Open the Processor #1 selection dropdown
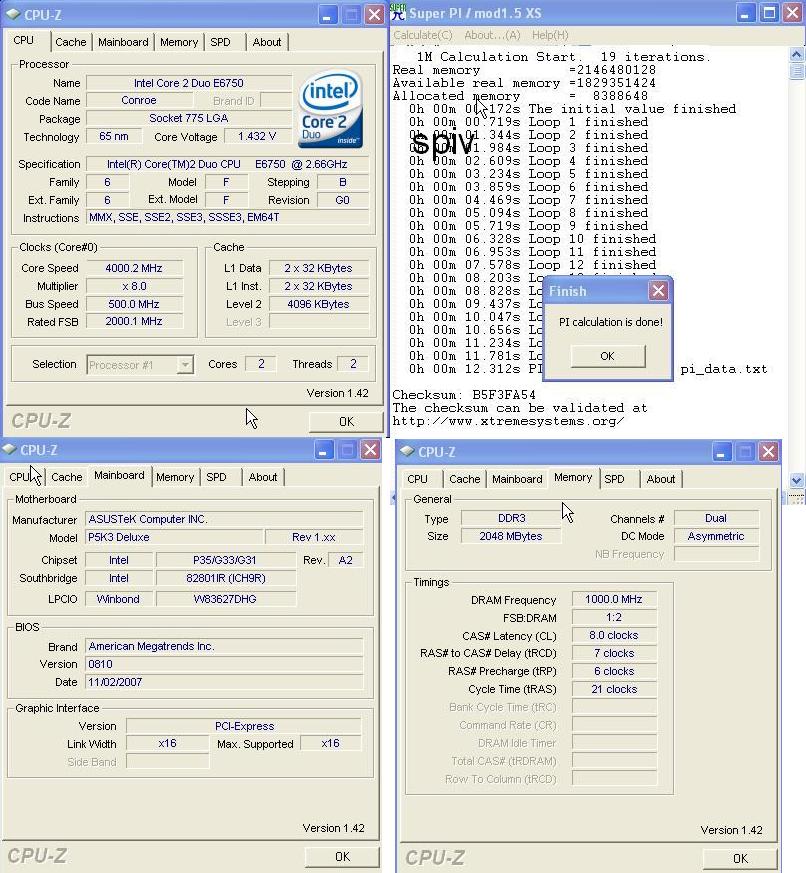Screen dimensions: 806x873 click(x=185, y=365)
